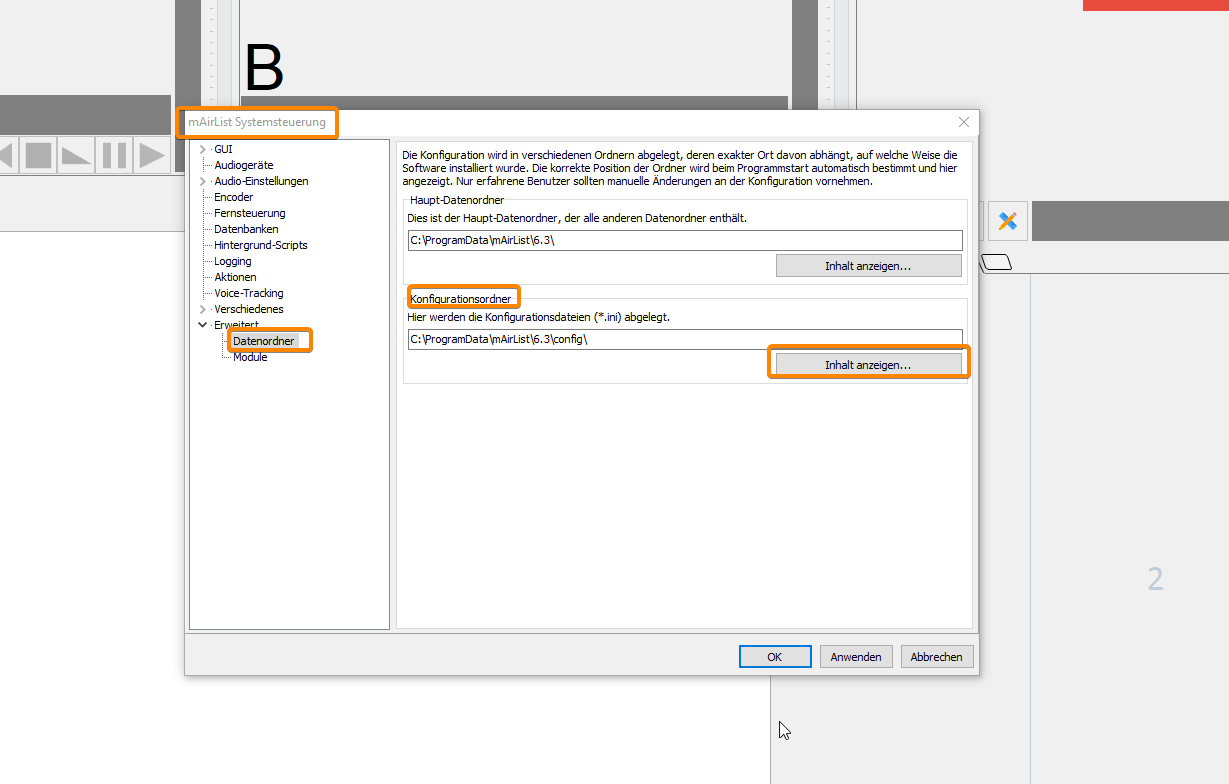Select Datenbanken in the tree
Image resolution: width=1229 pixels, height=784 pixels.
[x=246, y=229]
